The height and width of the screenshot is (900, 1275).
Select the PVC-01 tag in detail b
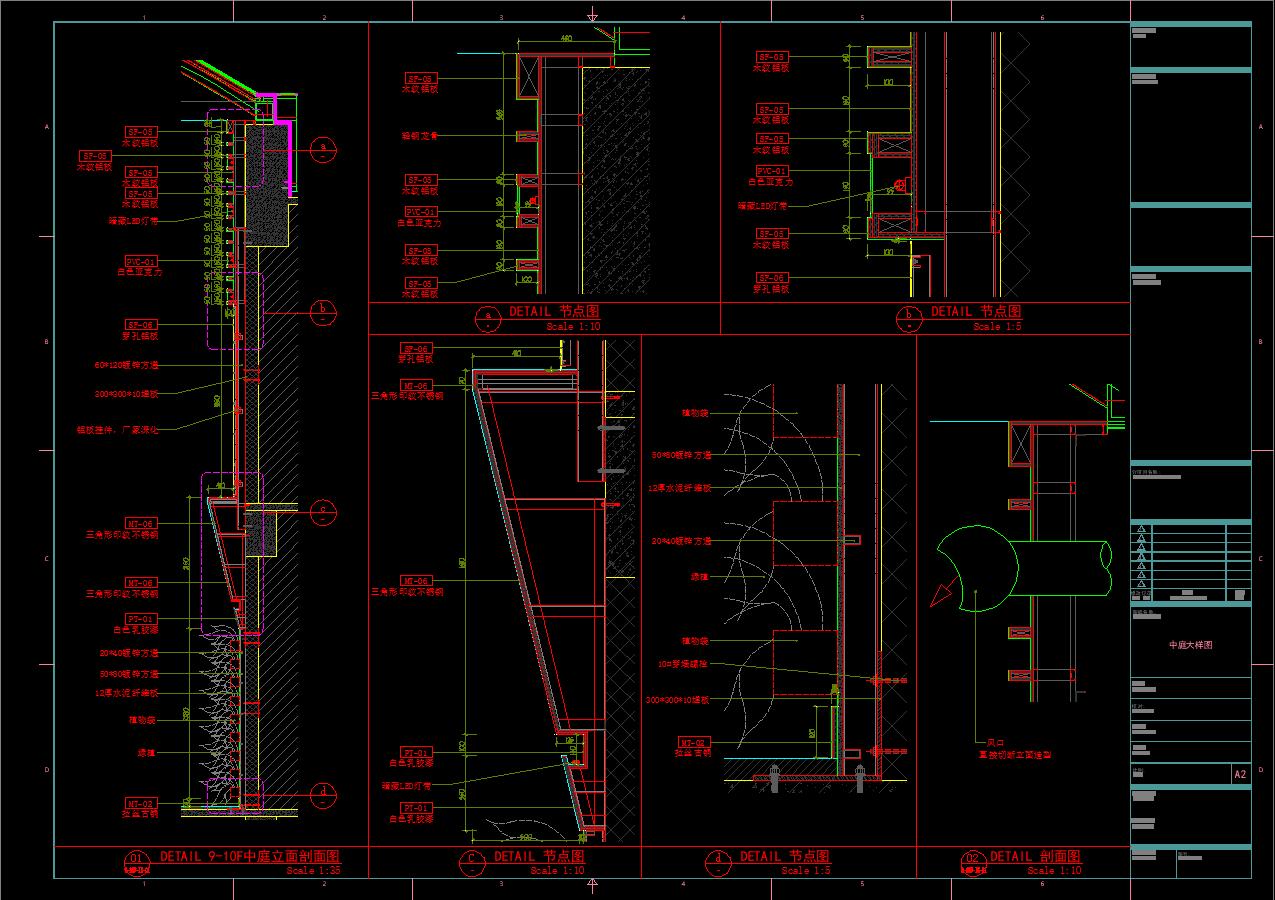[x=771, y=171]
